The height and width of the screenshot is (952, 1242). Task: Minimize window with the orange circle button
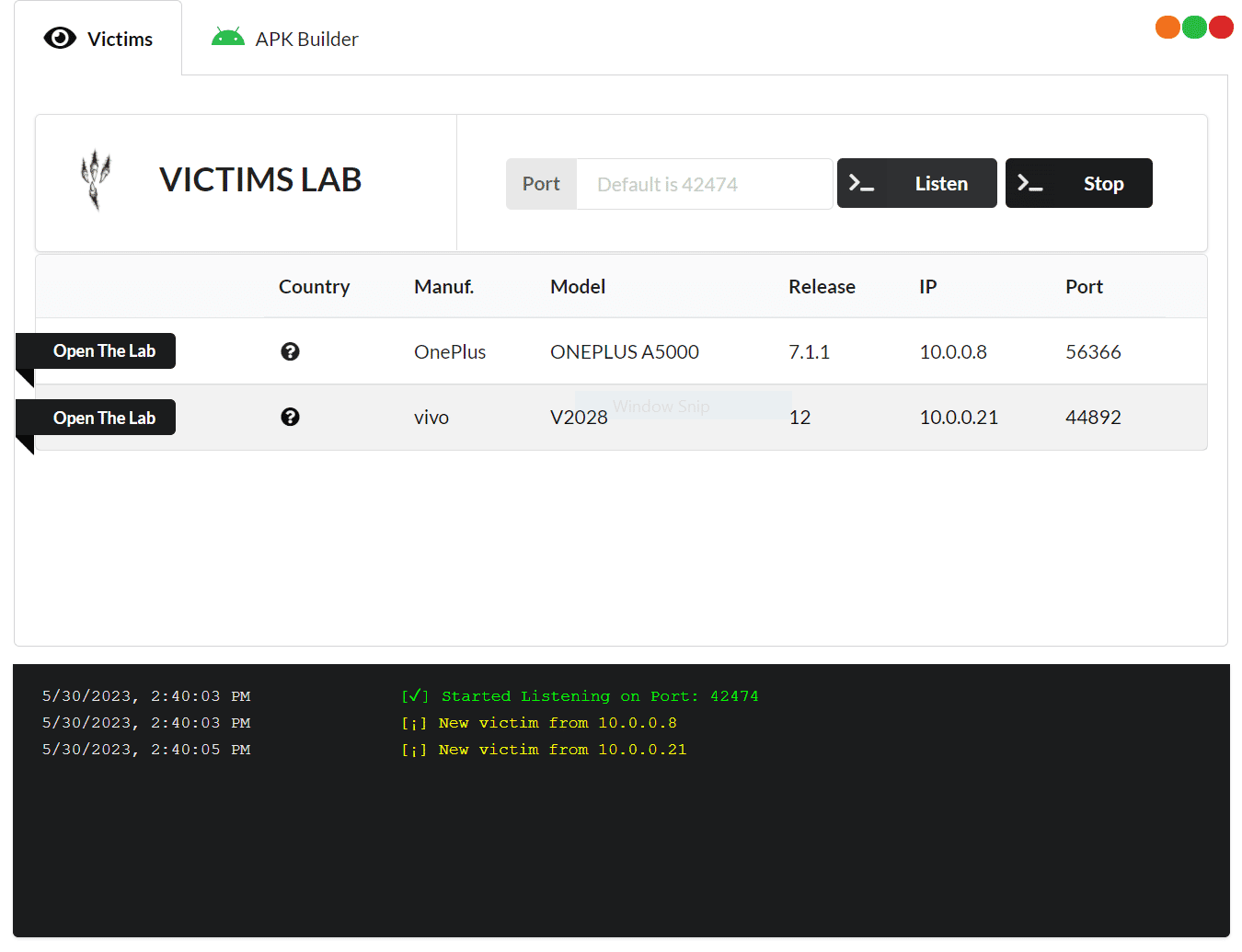1167,27
